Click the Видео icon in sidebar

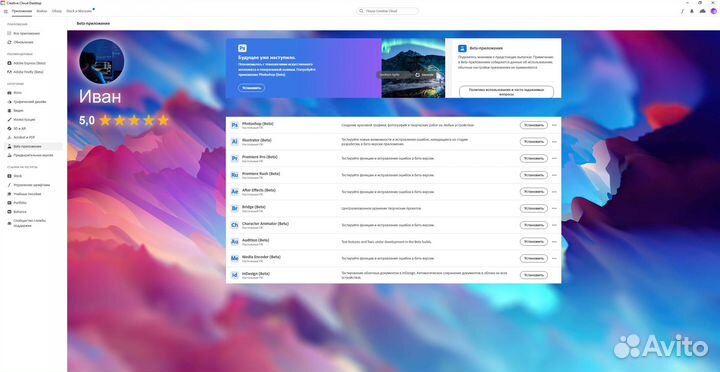coord(9,111)
